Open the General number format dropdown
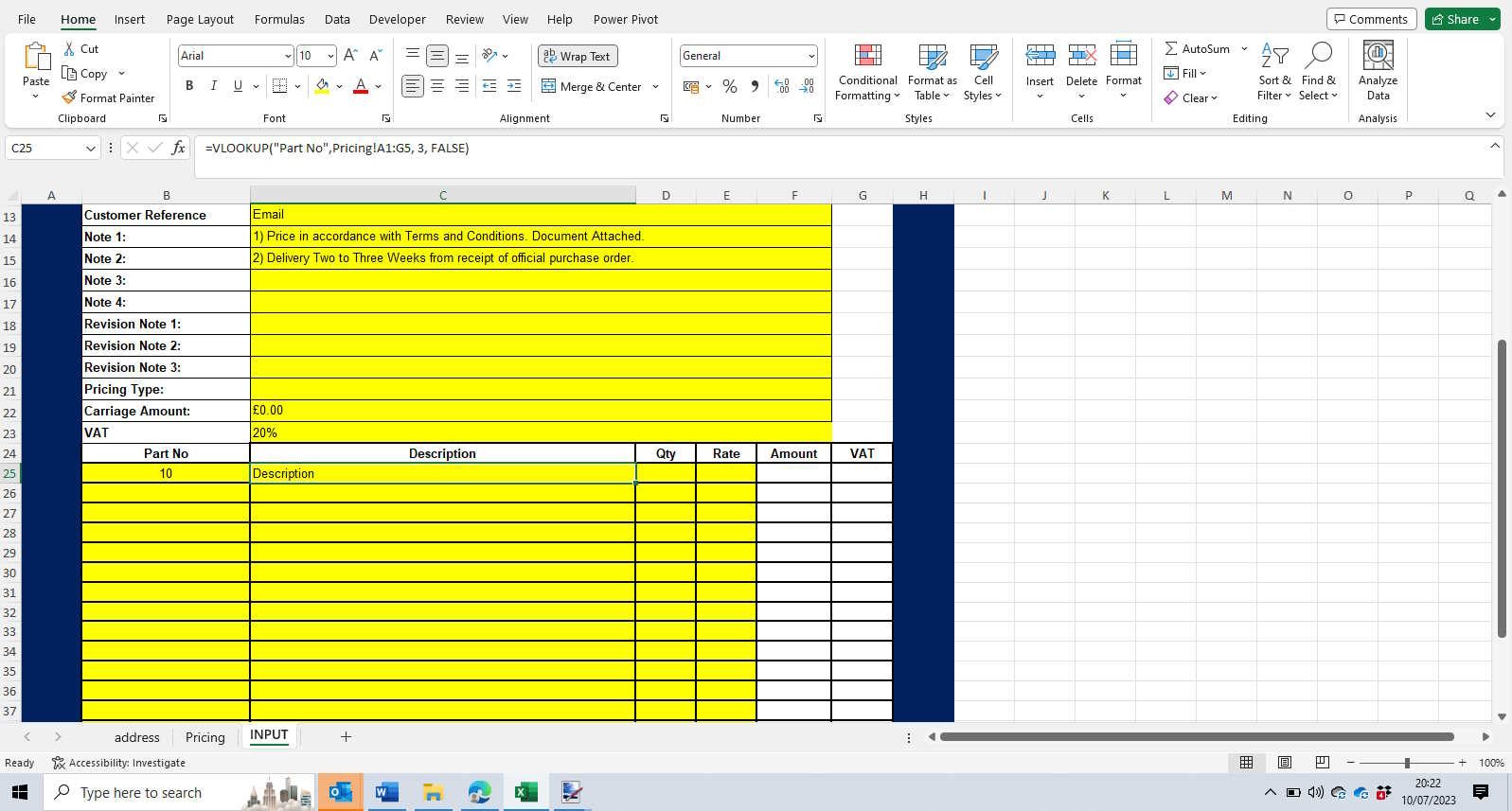This screenshot has height=811, width=1512. click(811, 56)
